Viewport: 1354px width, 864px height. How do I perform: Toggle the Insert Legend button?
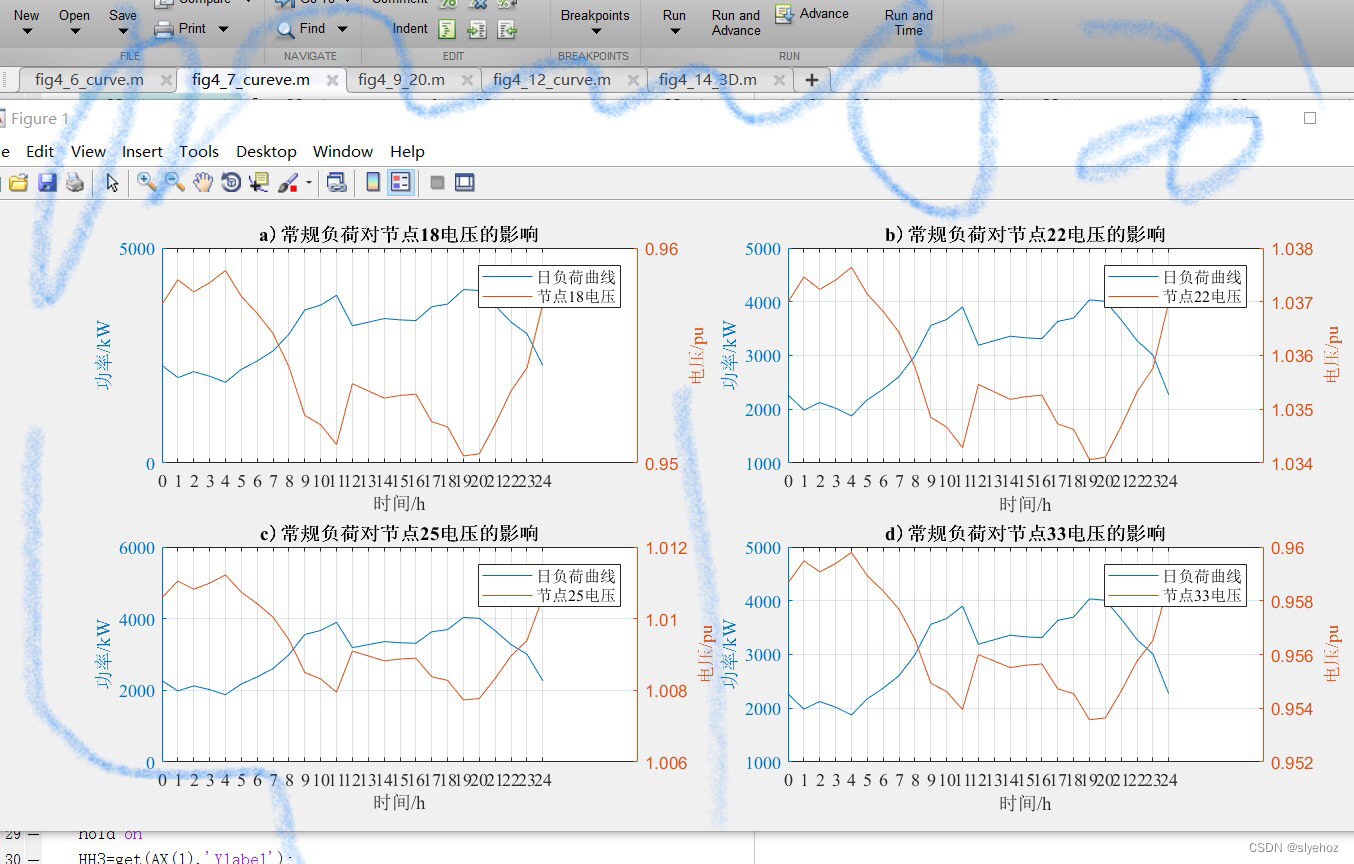click(x=400, y=182)
